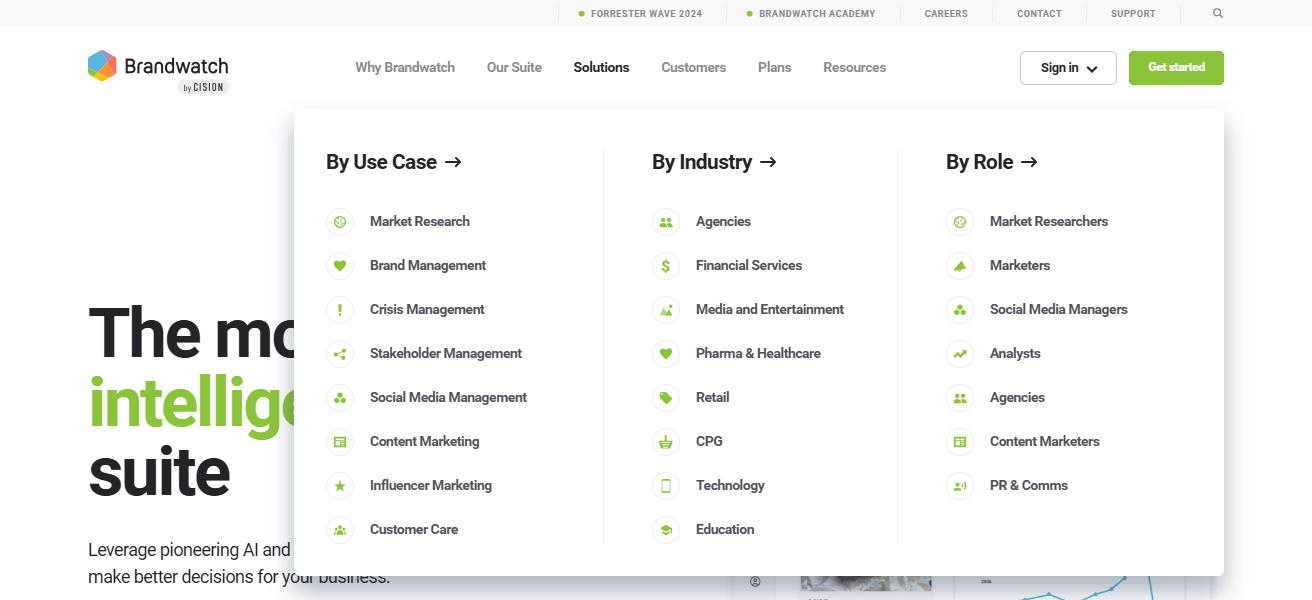This screenshot has width=1312, height=600.
Task: Select Technology text link
Action: [730, 486]
